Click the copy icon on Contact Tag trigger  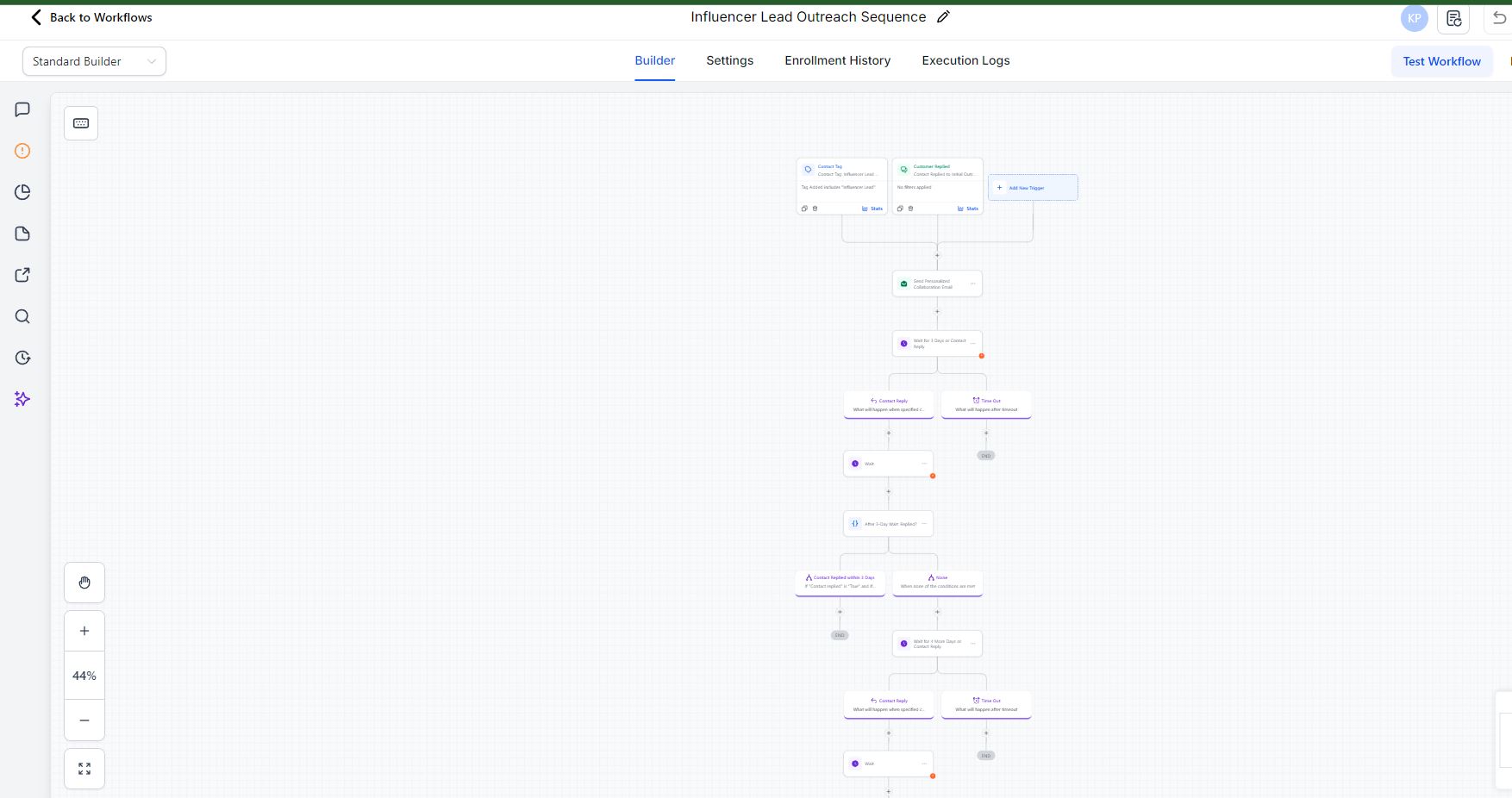click(804, 208)
